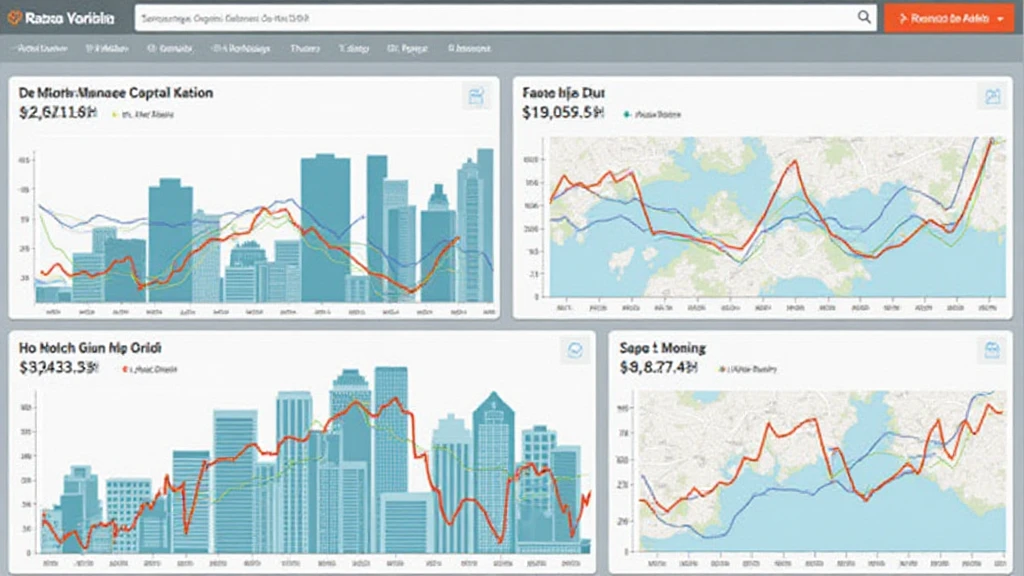Select the fifth navigation tab labeled Thuers
This screenshot has width=1024, height=576.
coord(305,47)
